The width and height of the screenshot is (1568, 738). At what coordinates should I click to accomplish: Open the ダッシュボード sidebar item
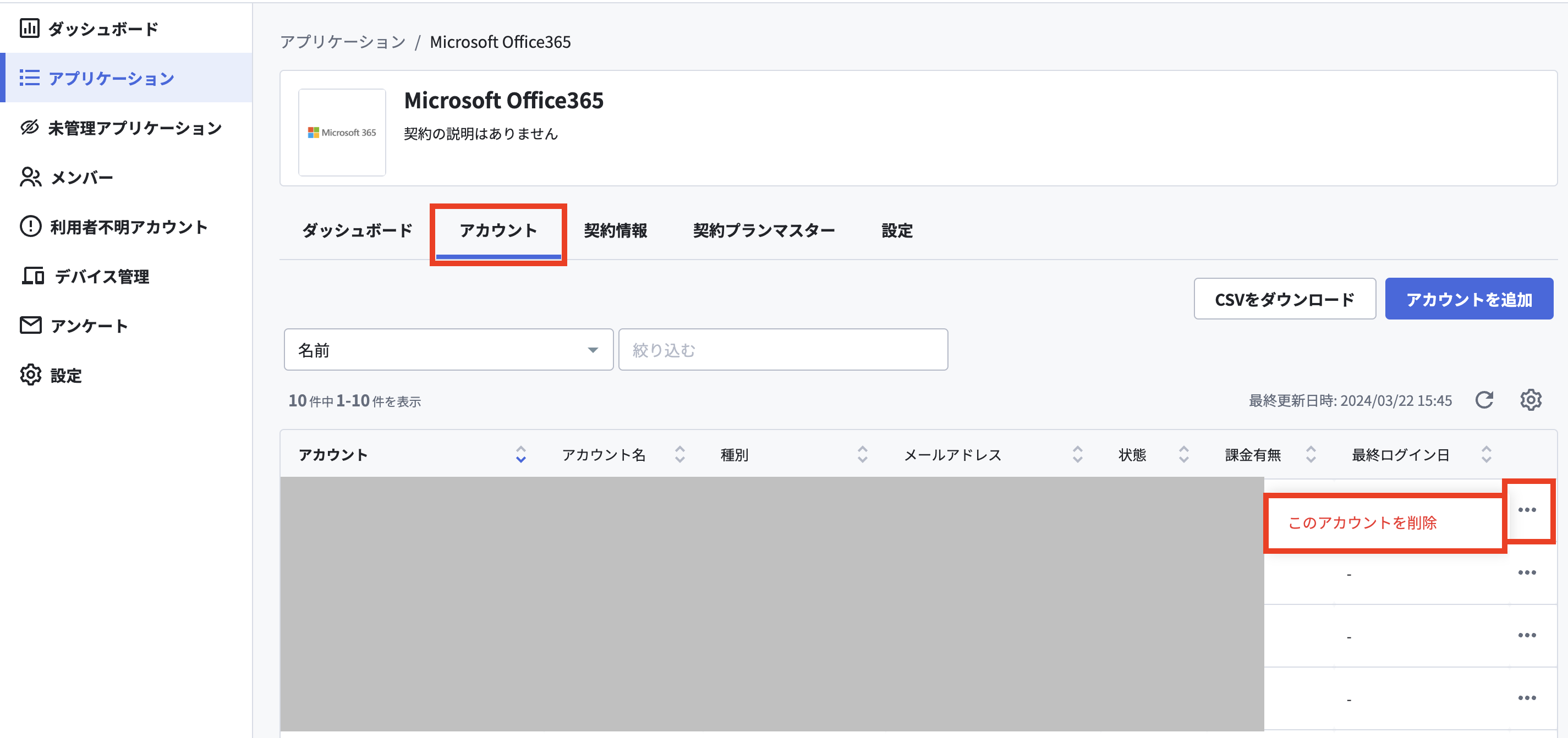pos(126,29)
